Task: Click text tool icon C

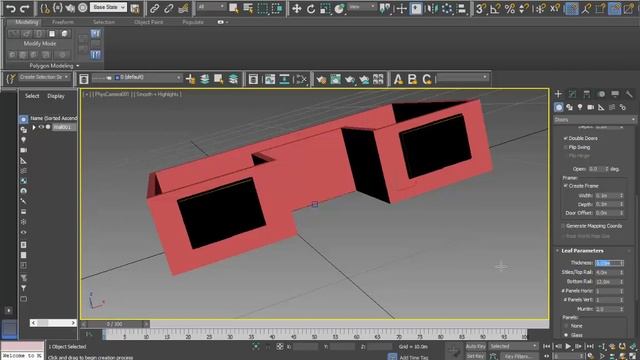Action: (x=427, y=79)
